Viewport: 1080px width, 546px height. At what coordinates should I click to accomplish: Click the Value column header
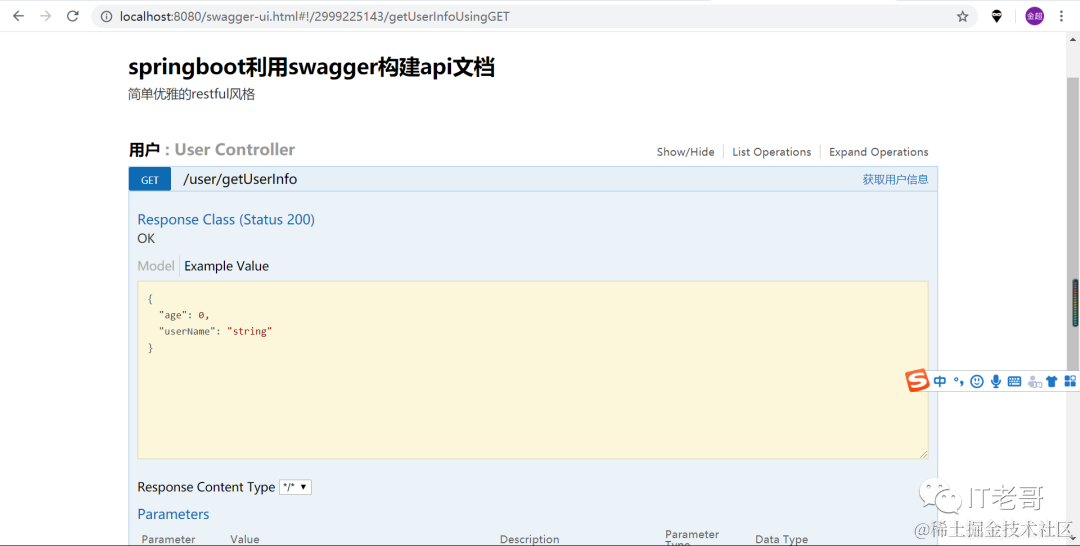pyautogui.click(x=245, y=539)
